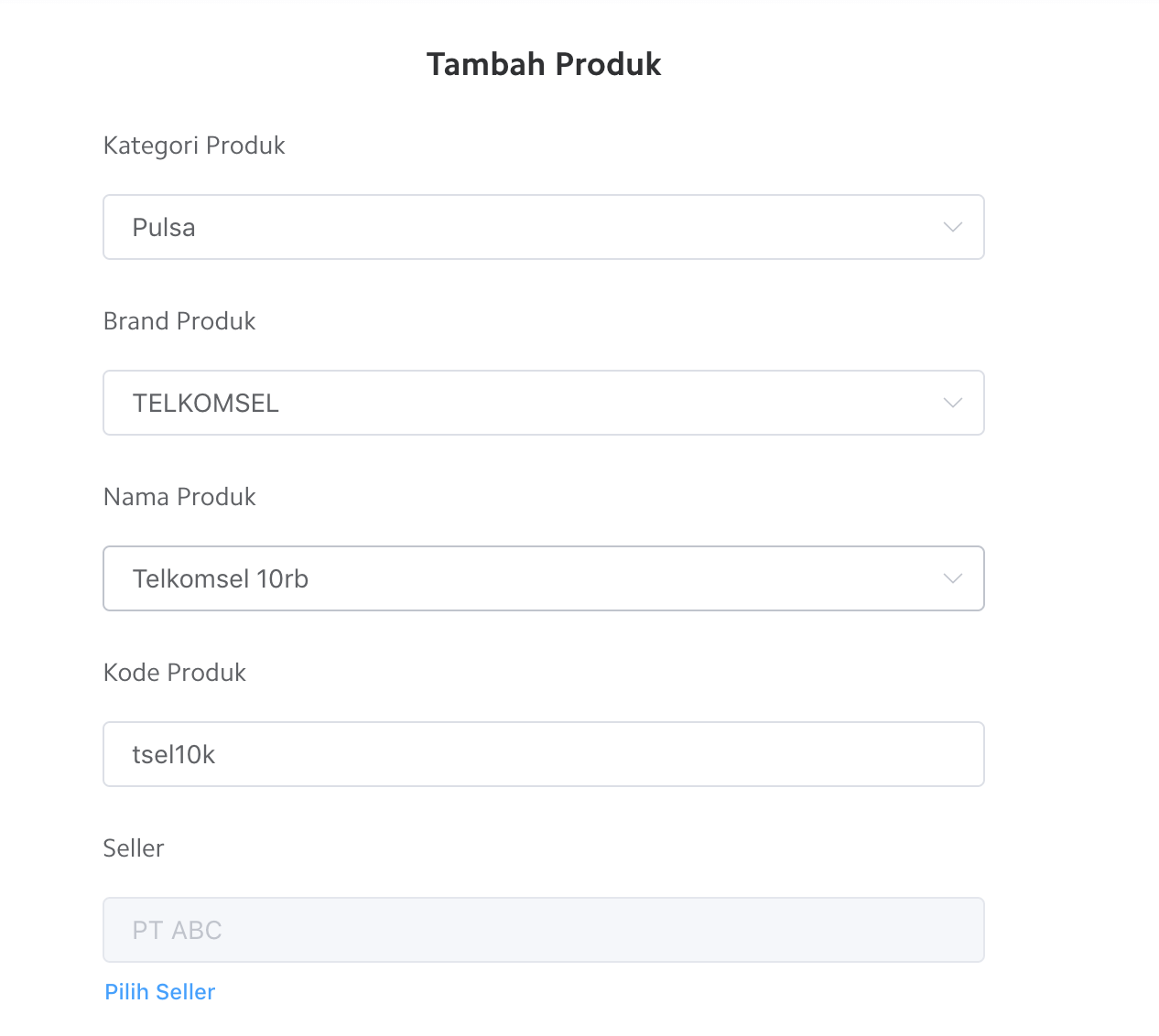The image size is (1159, 1036).
Task: Select the Pulsa value text
Action: click(x=164, y=228)
